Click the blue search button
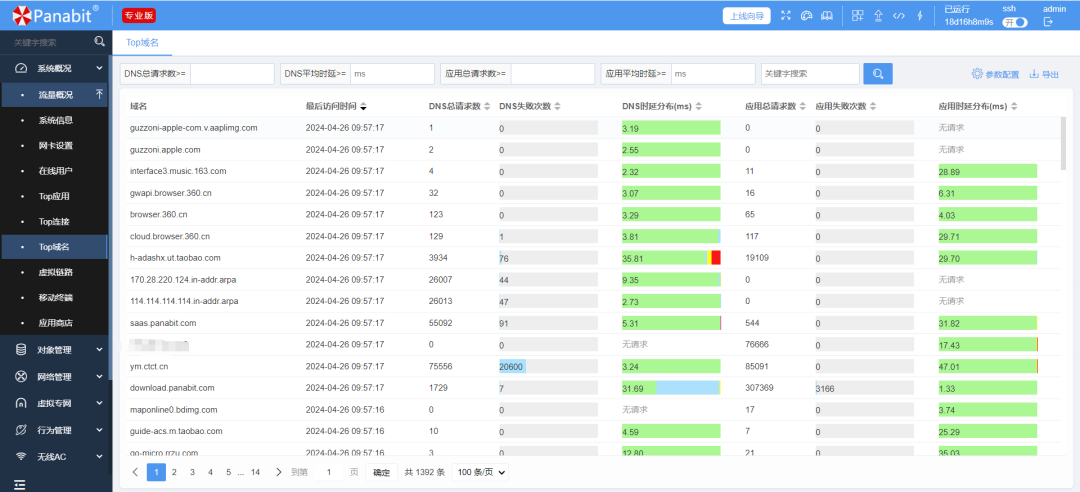 coord(878,74)
